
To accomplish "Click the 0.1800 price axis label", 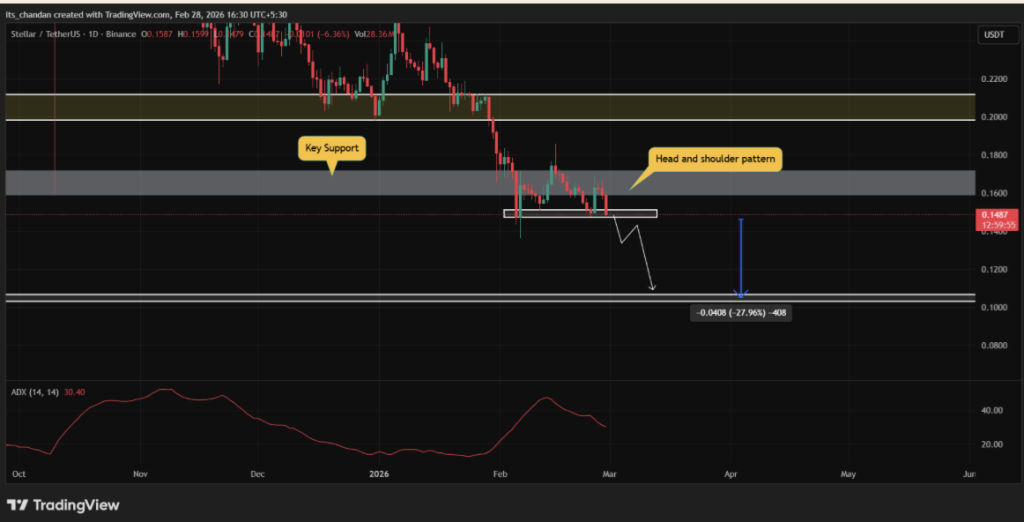I will (993, 155).
